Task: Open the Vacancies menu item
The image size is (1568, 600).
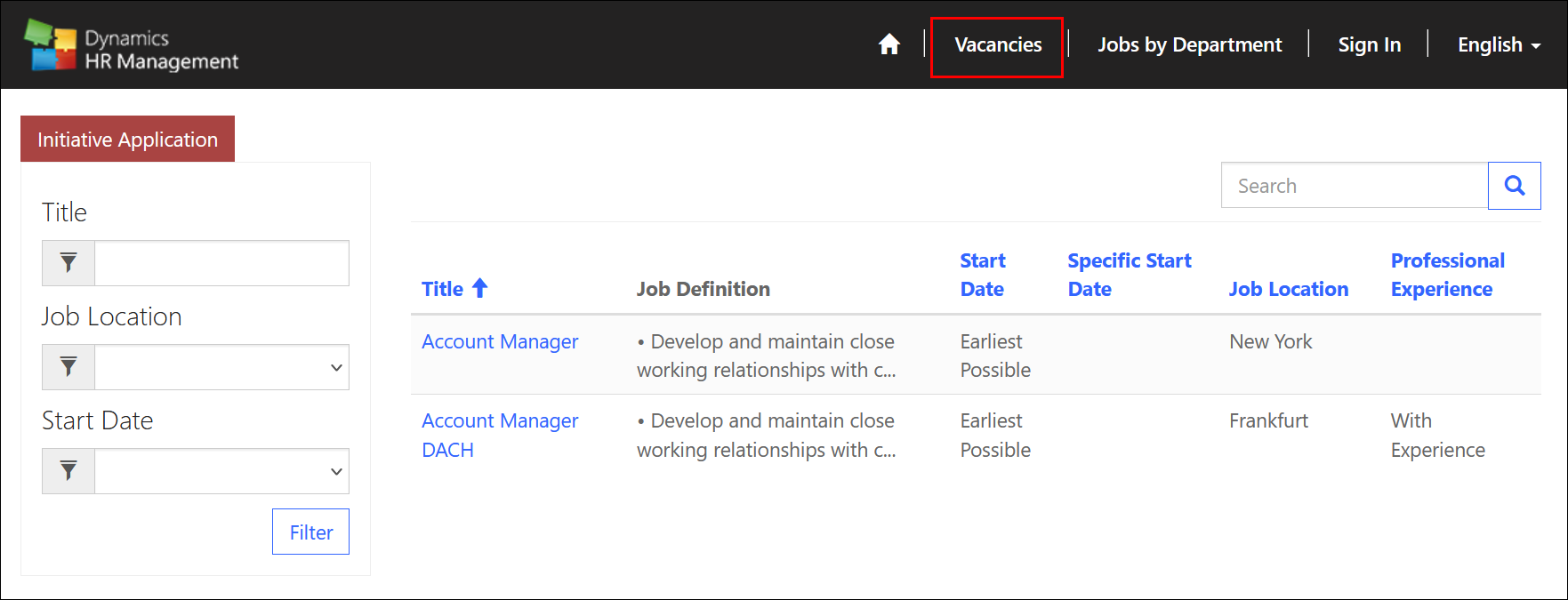Action: point(998,44)
